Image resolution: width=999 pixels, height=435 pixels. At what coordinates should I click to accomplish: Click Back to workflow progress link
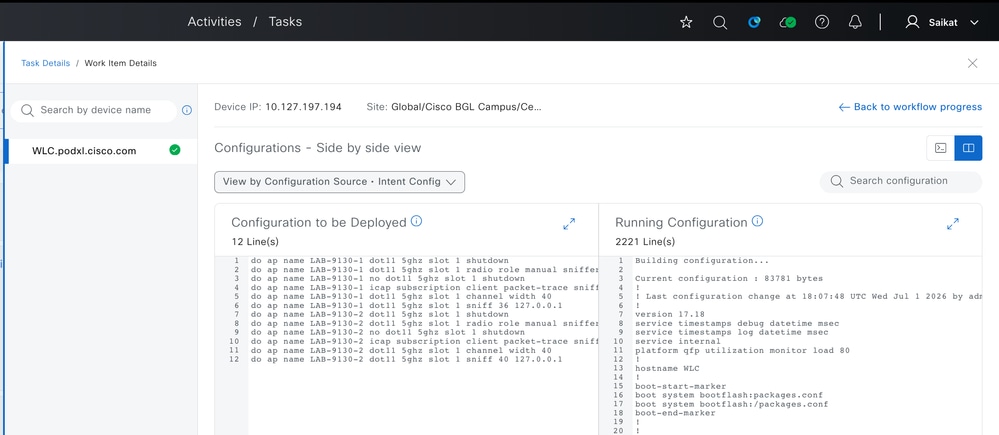point(910,107)
